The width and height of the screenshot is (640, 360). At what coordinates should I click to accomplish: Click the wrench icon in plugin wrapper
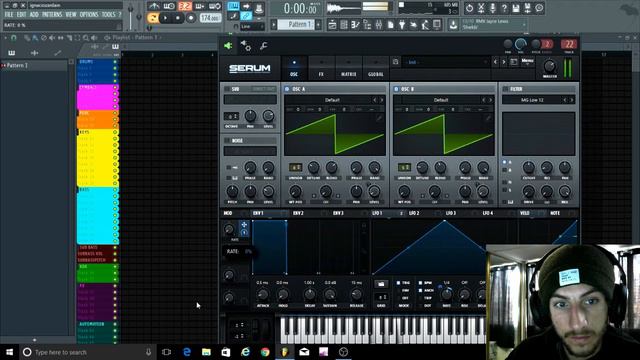(x=264, y=46)
